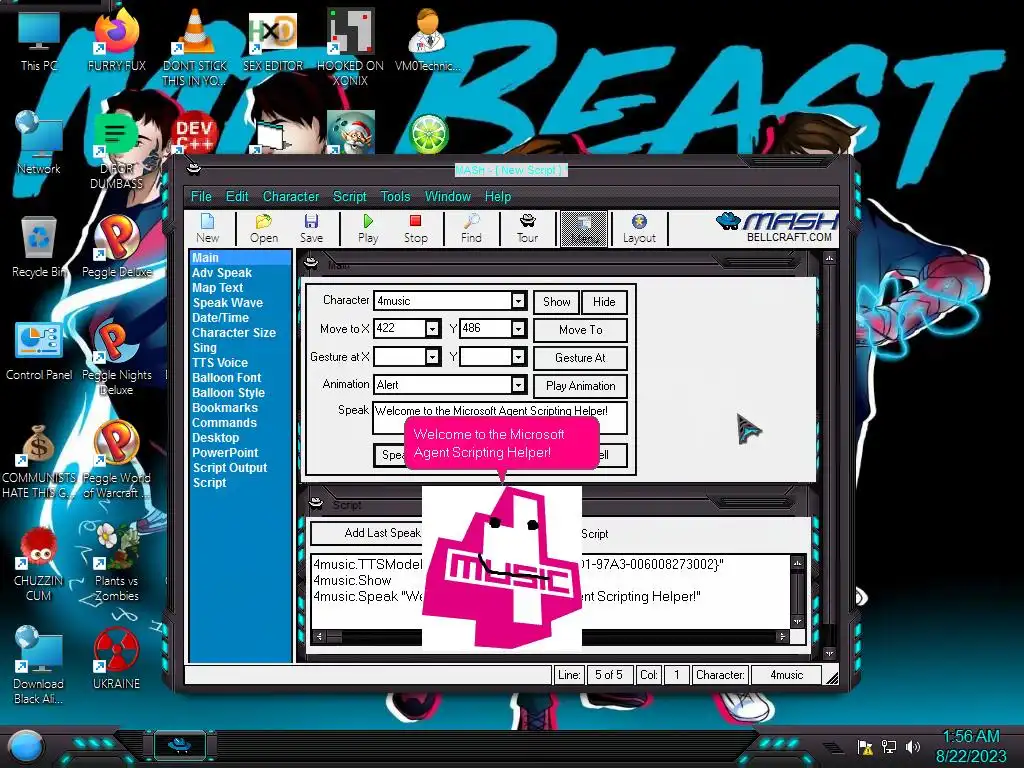Open the Help menu

click(x=498, y=197)
